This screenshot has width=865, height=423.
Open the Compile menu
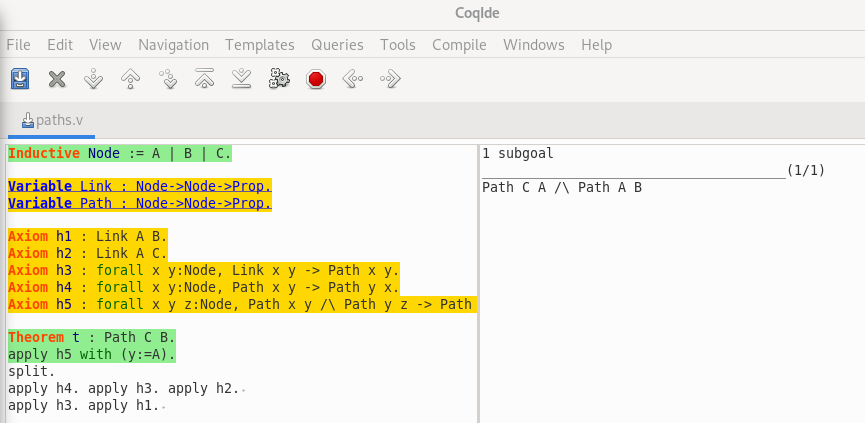[459, 45]
